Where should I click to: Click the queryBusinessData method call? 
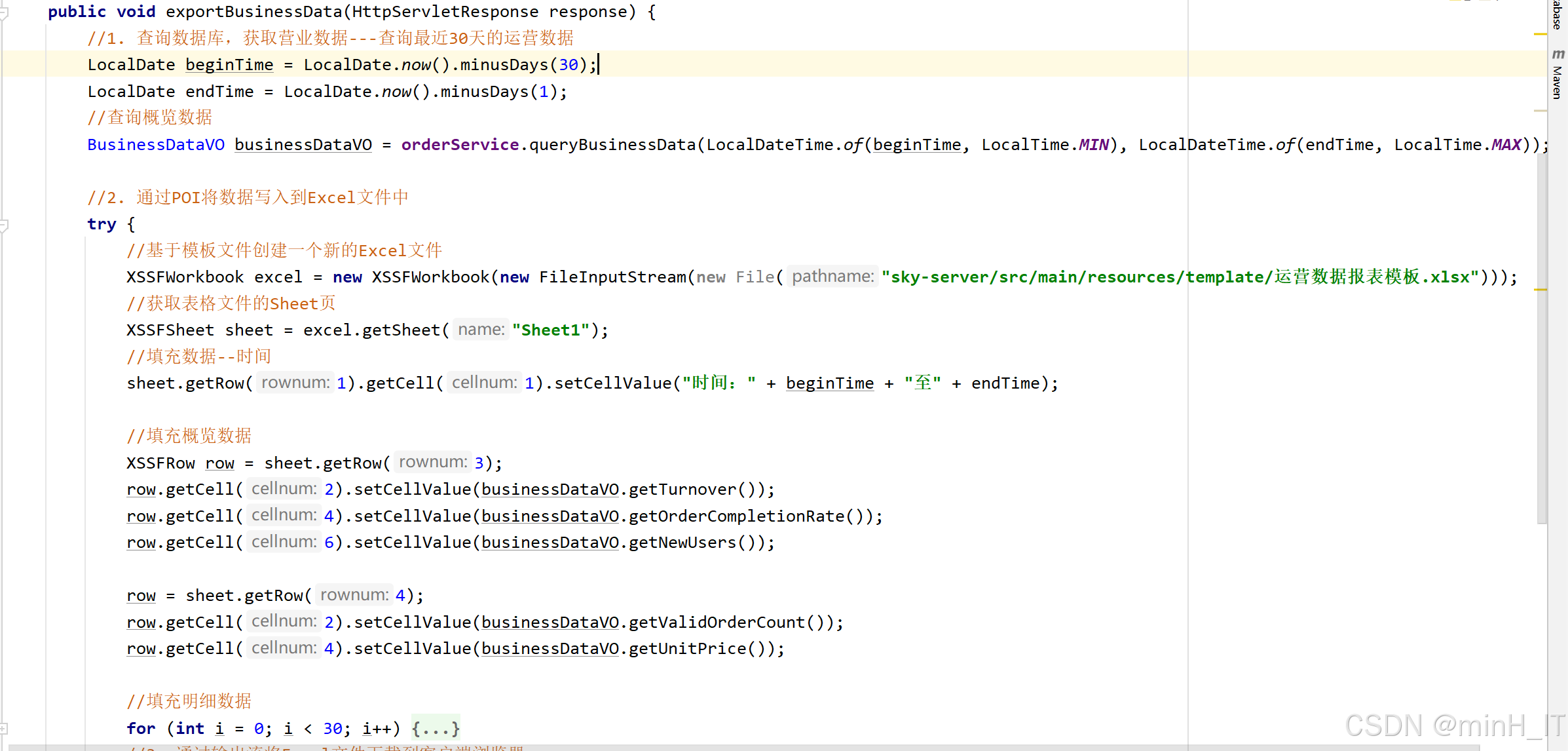[x=612, y=144]
